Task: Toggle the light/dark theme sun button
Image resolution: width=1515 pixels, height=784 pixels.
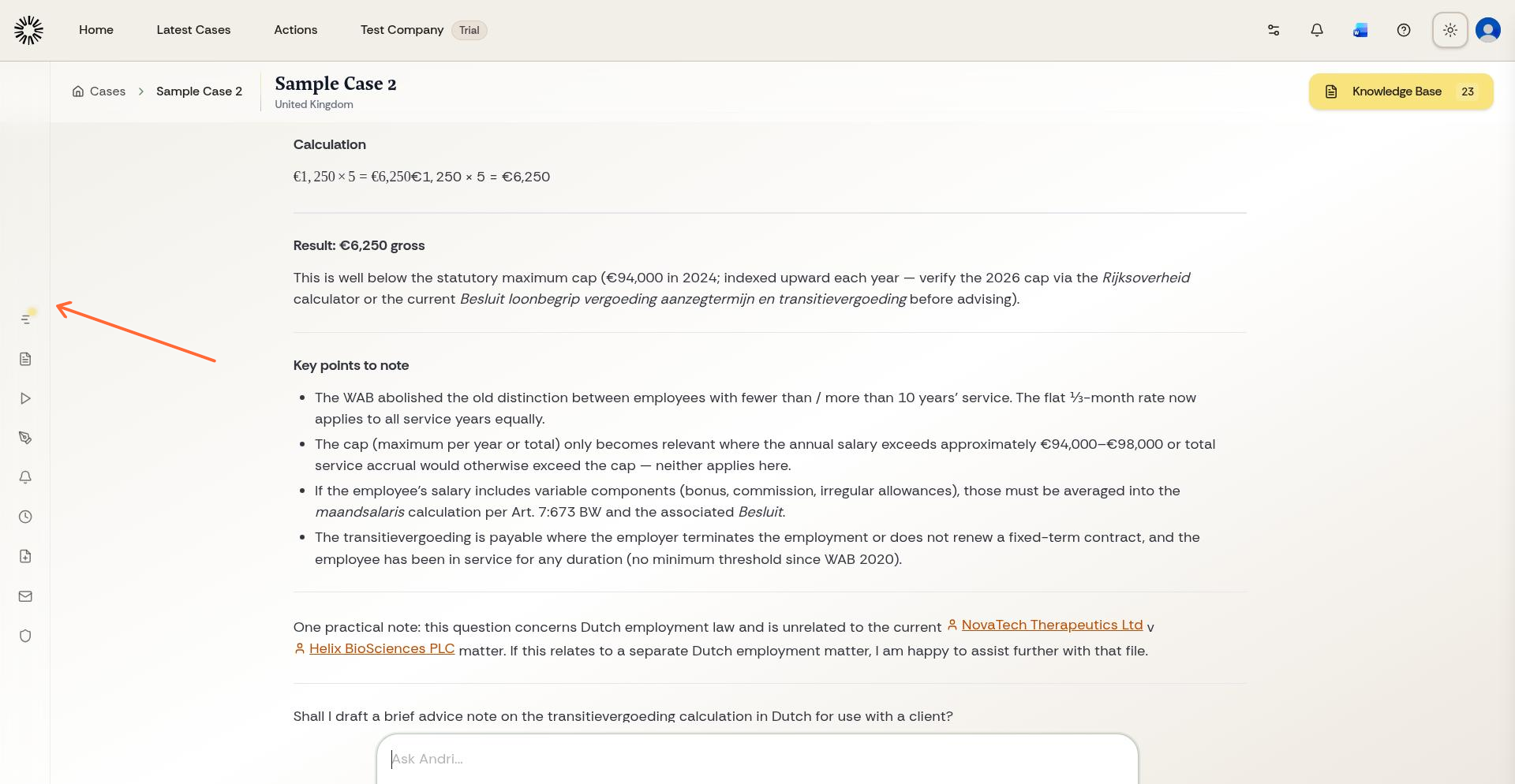Action: 1450,30
